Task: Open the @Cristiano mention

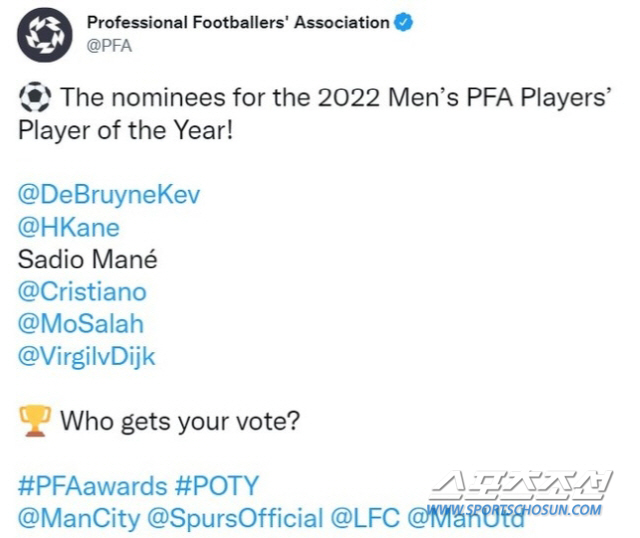Action: 82,291
